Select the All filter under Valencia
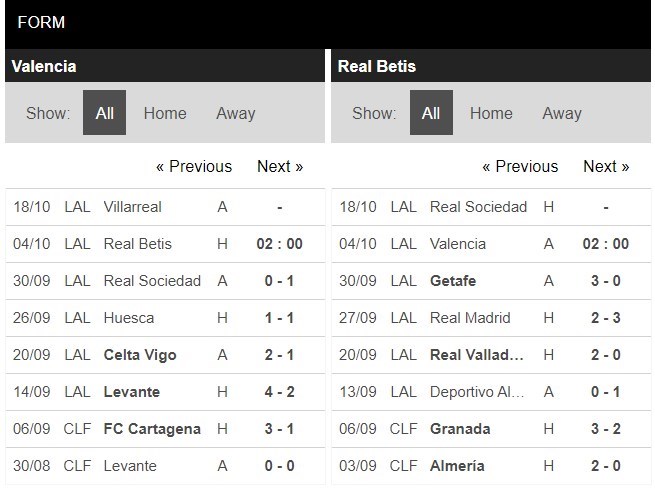This screenshot has height=490, width=655. [x=104, y=113]
